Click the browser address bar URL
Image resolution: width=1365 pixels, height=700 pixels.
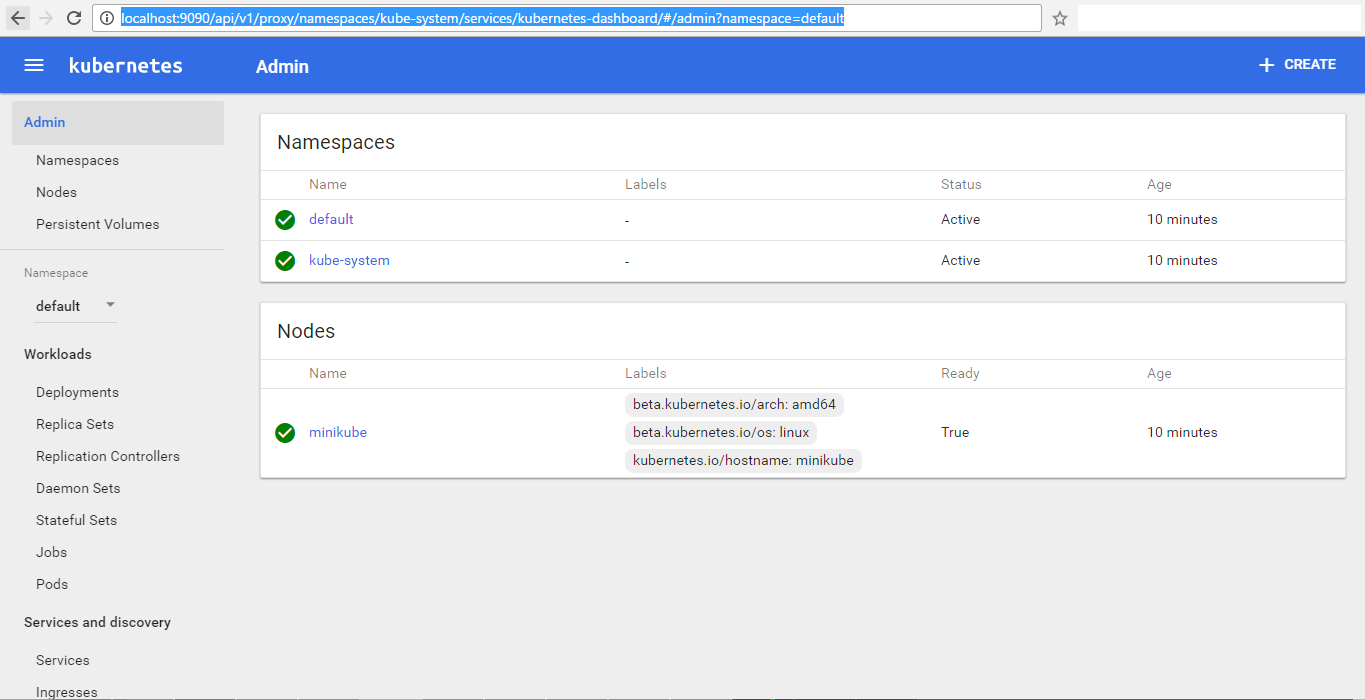(x=566, y=18)
